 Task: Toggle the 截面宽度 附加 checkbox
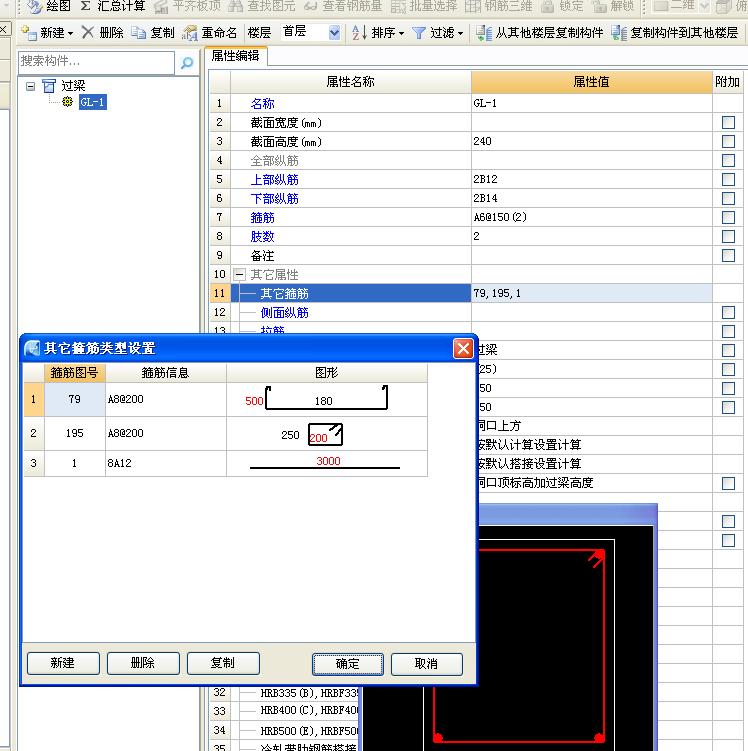tap(728, 123)
